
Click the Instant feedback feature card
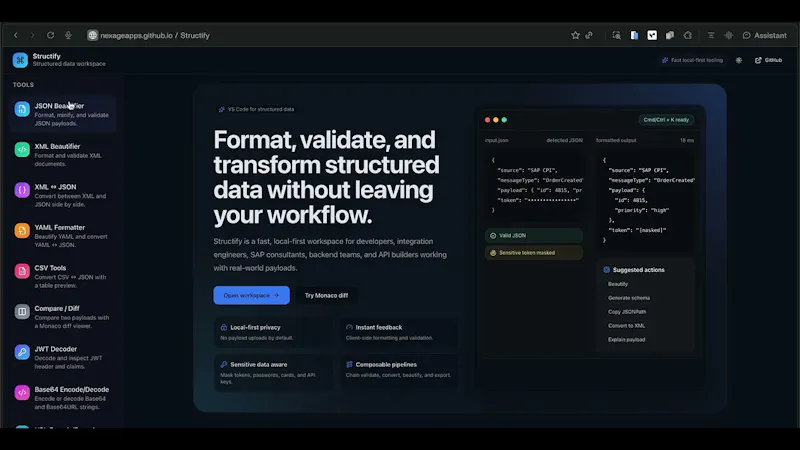coord(399,332)
